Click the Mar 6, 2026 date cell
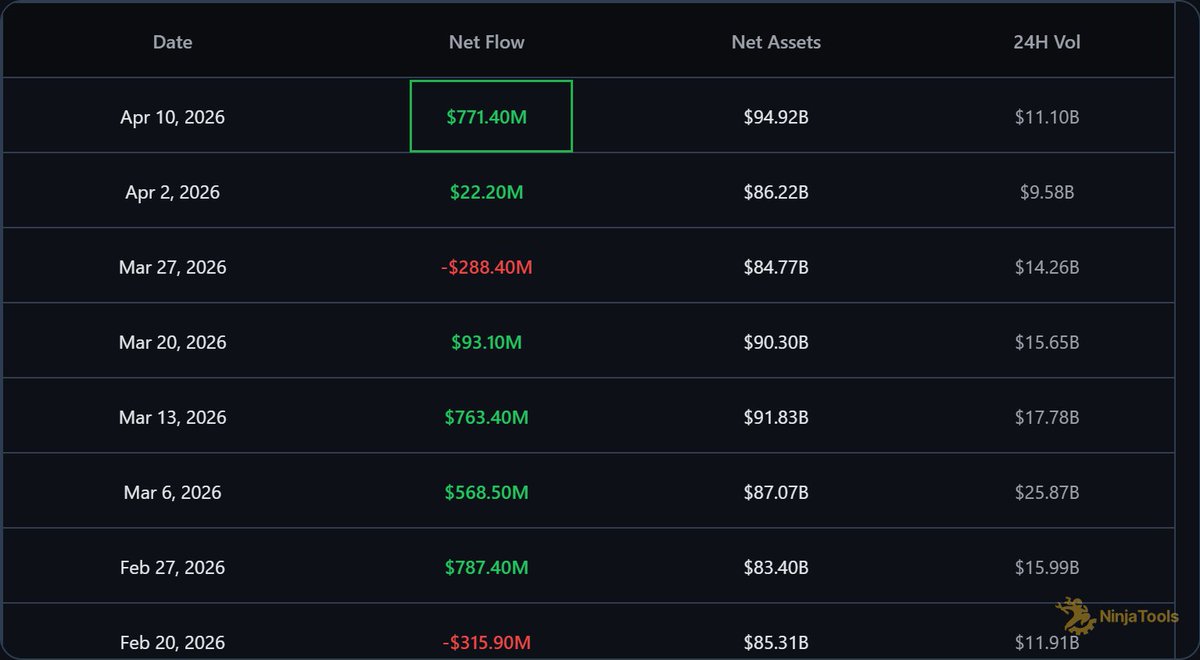1200x660 pixels. pyautogui.click(x=172, y=492)
